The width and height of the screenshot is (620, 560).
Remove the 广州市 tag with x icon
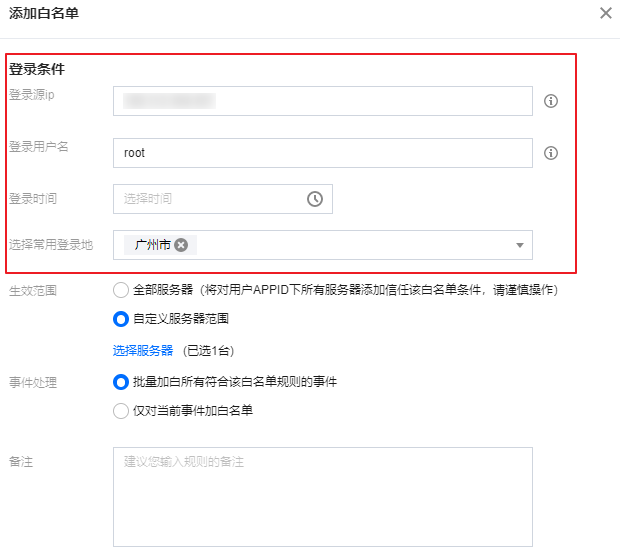[x=181, y=245]
